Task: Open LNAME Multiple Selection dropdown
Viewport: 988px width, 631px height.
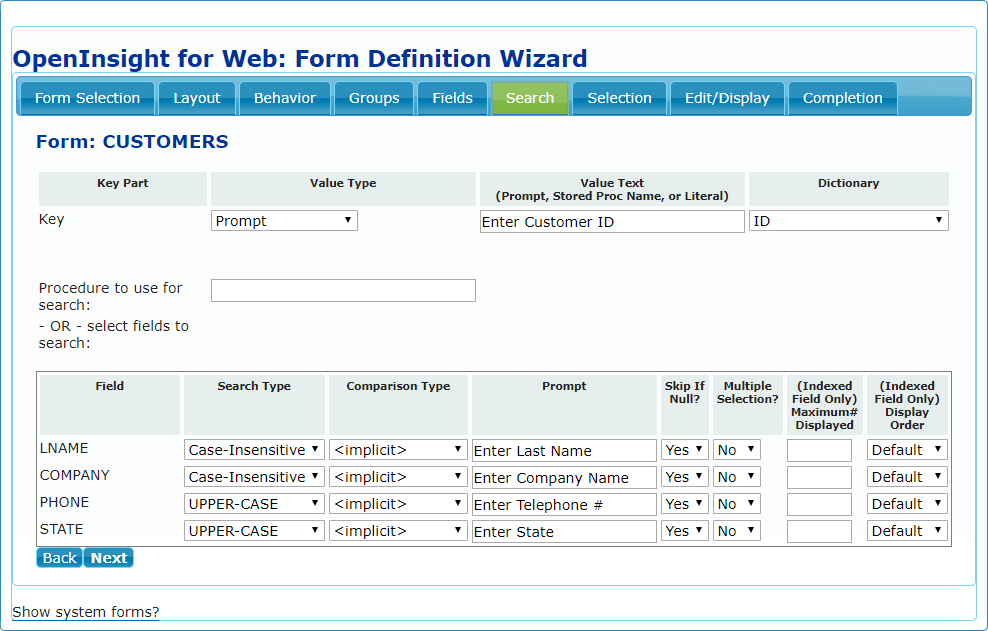Action: point(737,450)
